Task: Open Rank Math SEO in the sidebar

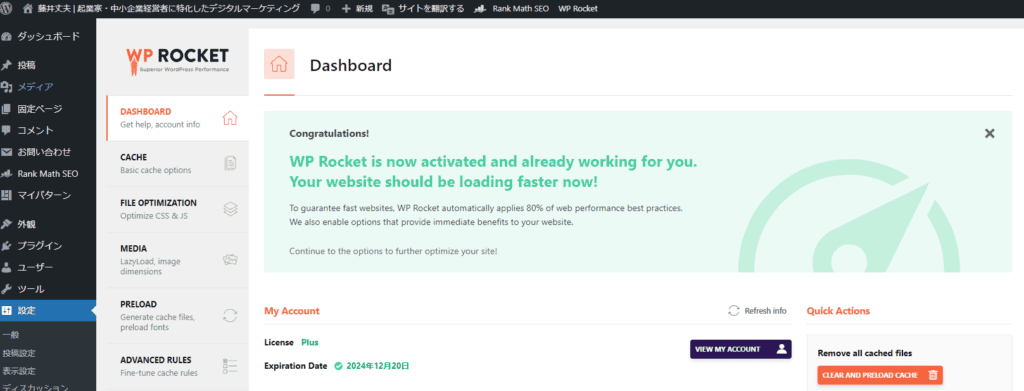Action: [x=48, y=174]
